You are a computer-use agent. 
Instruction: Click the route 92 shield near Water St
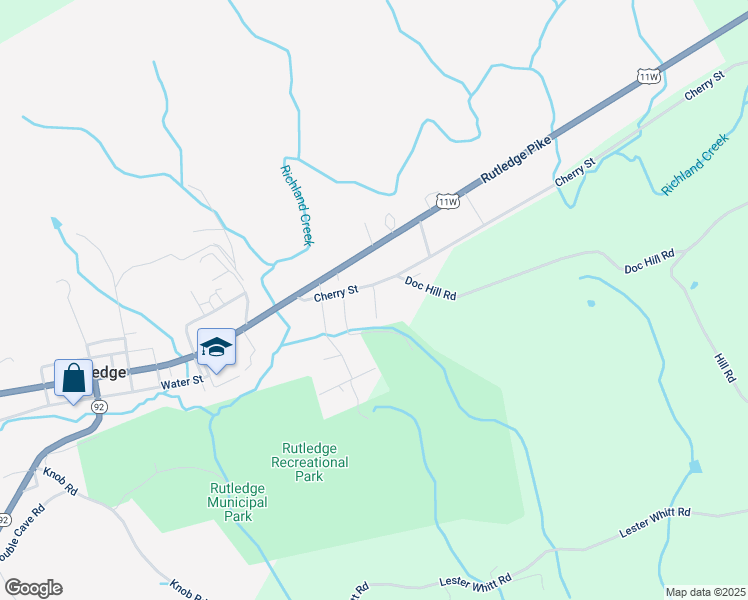[99, 407]
